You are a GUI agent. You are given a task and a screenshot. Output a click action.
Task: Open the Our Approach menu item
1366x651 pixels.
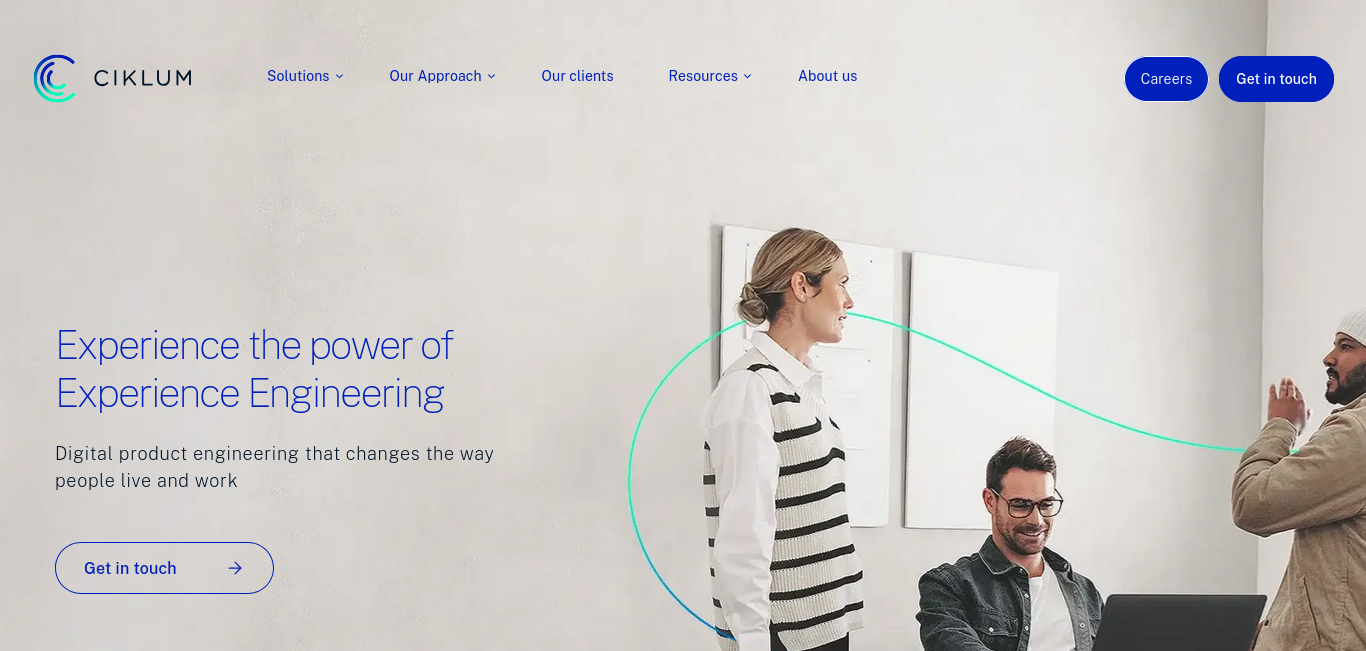coord(435,76)
